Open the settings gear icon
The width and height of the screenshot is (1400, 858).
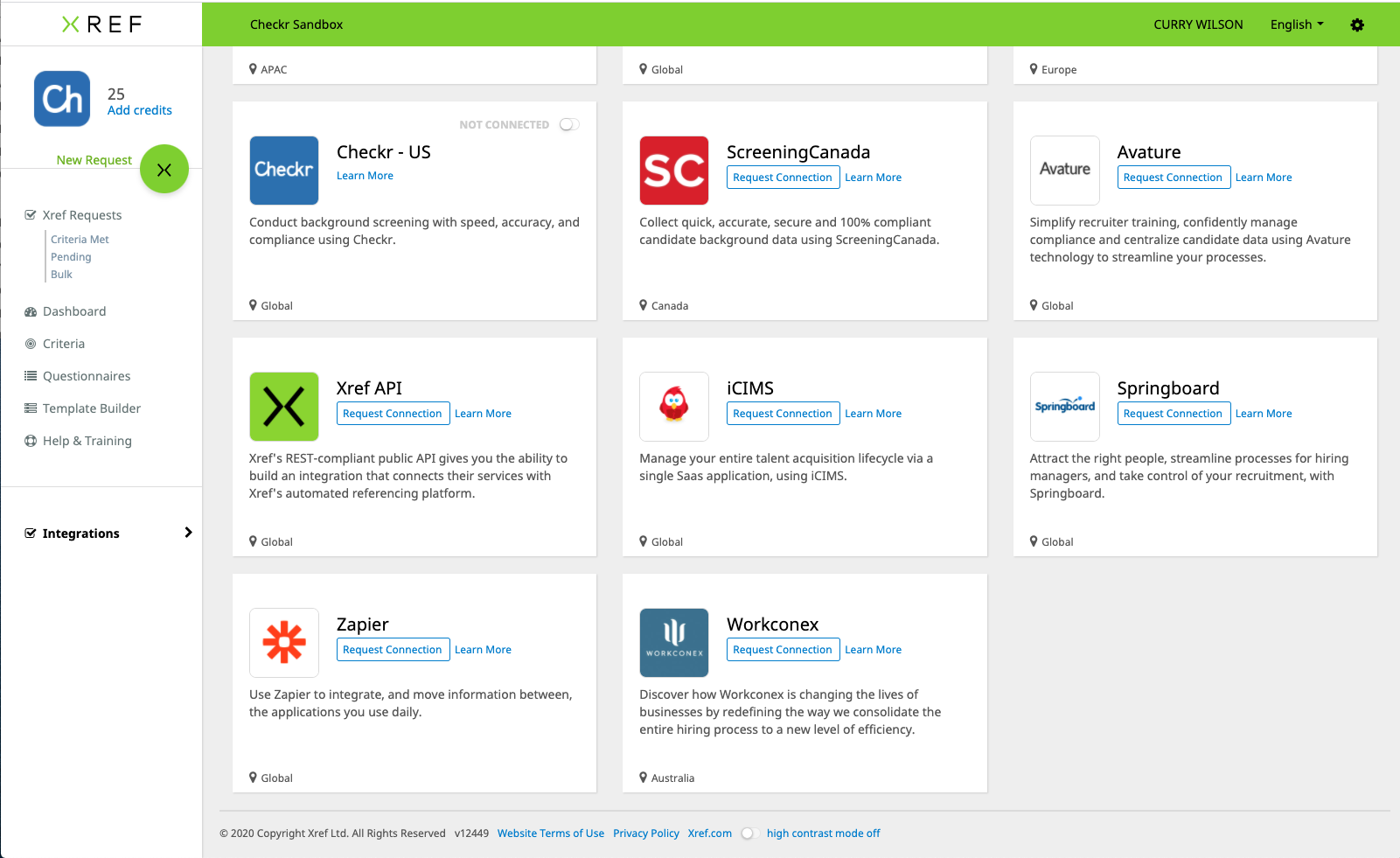[x=1357, y=24]
